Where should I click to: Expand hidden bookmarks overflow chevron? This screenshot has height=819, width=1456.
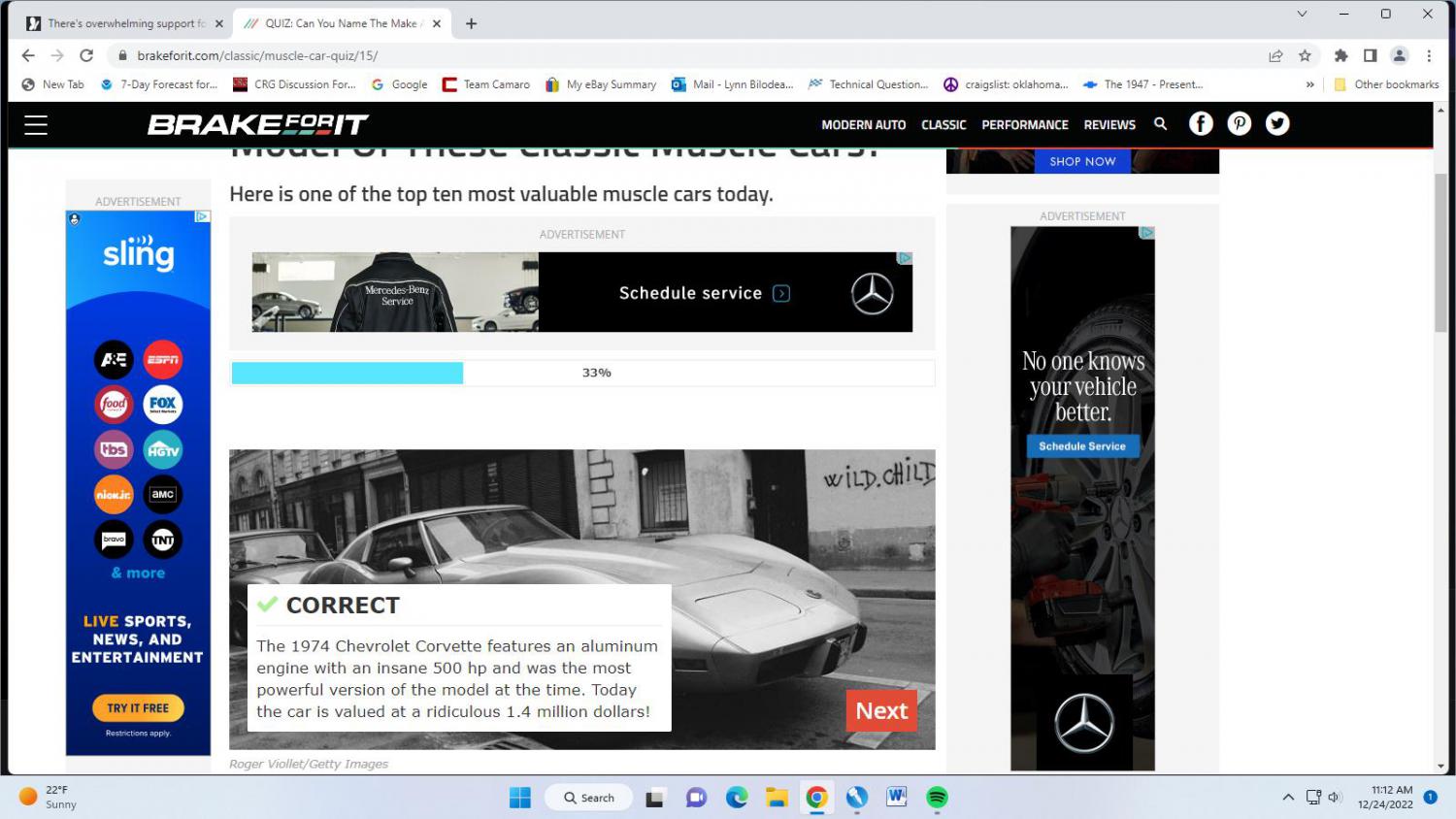coord(1309,84)
